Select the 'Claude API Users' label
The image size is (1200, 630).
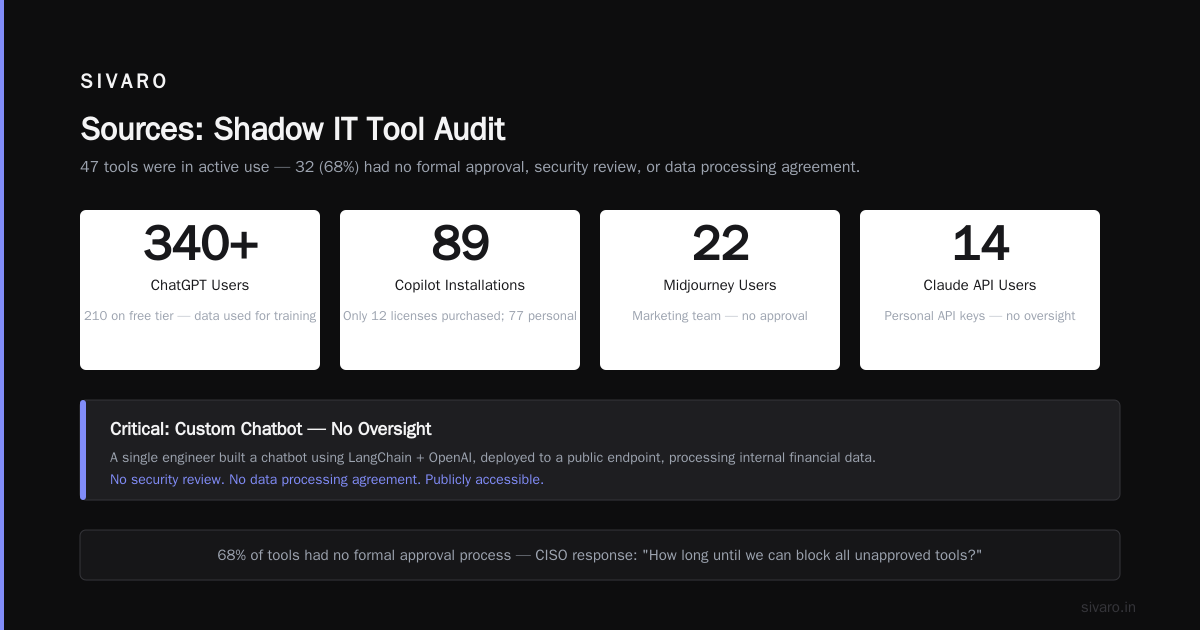(980, 285)
